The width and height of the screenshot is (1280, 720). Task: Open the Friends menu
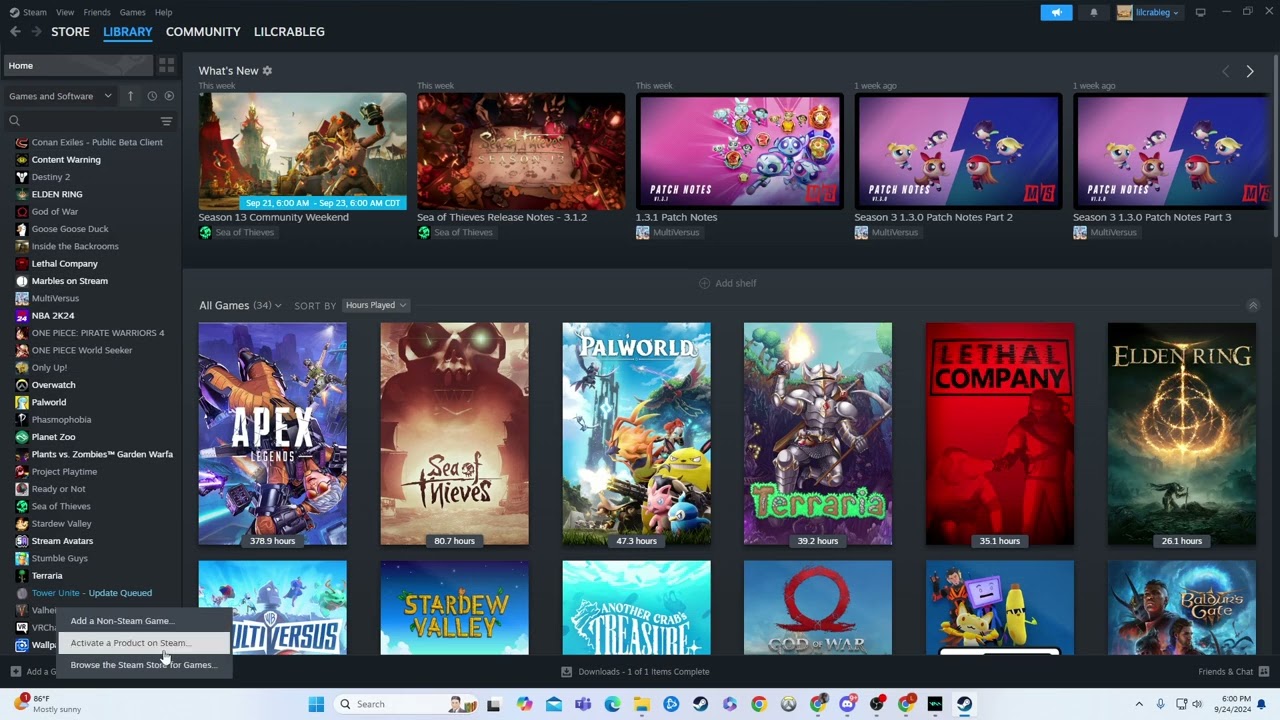(x=97, y=12)
